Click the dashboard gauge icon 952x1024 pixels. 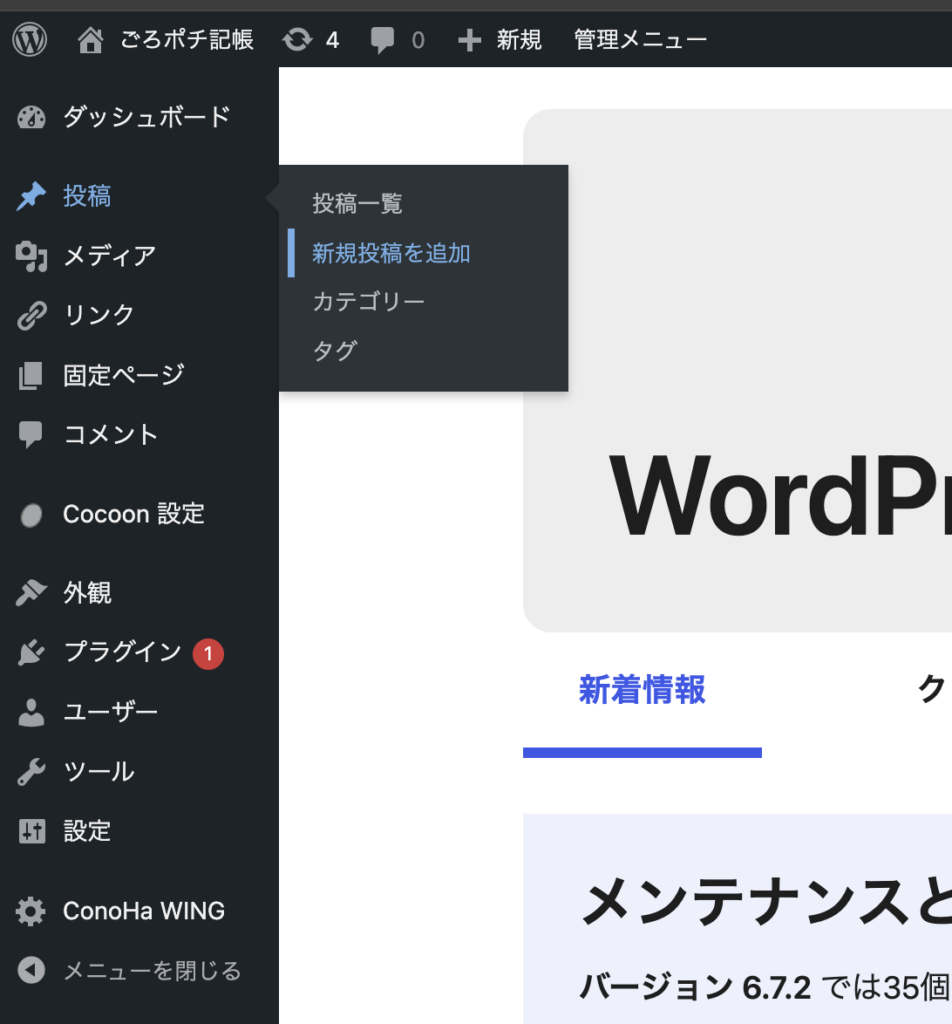tap(31, 118)
